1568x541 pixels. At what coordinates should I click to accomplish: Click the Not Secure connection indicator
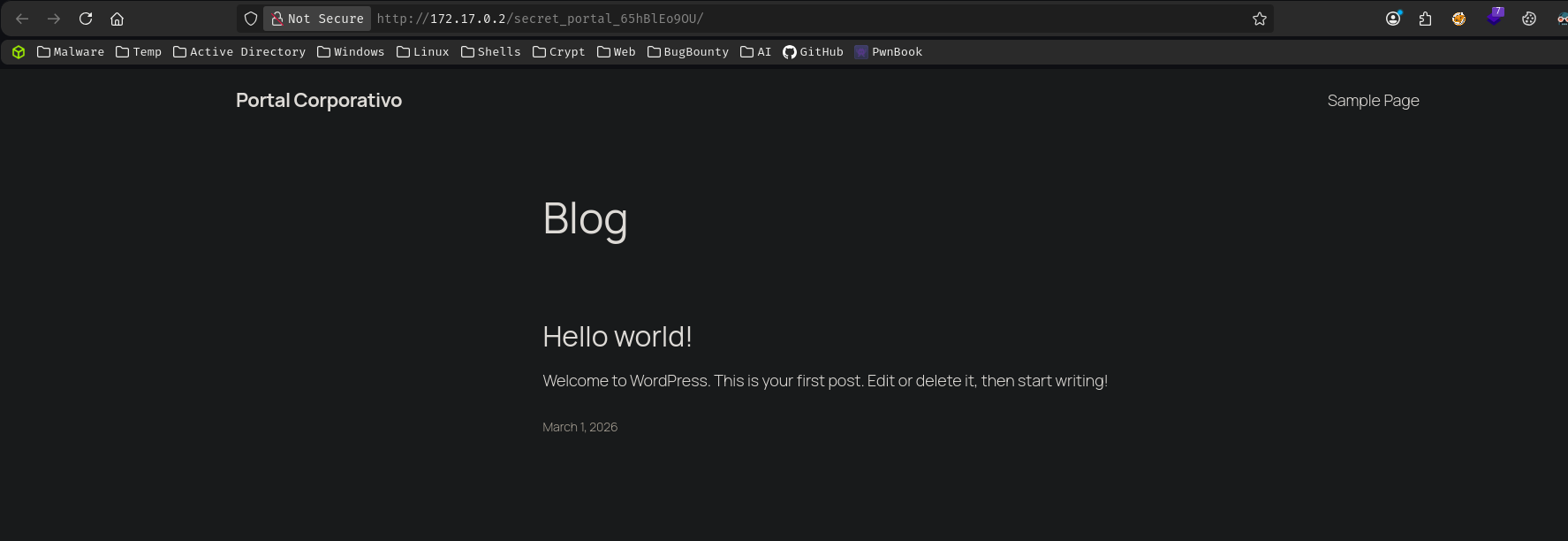click(x=317, y=19)
